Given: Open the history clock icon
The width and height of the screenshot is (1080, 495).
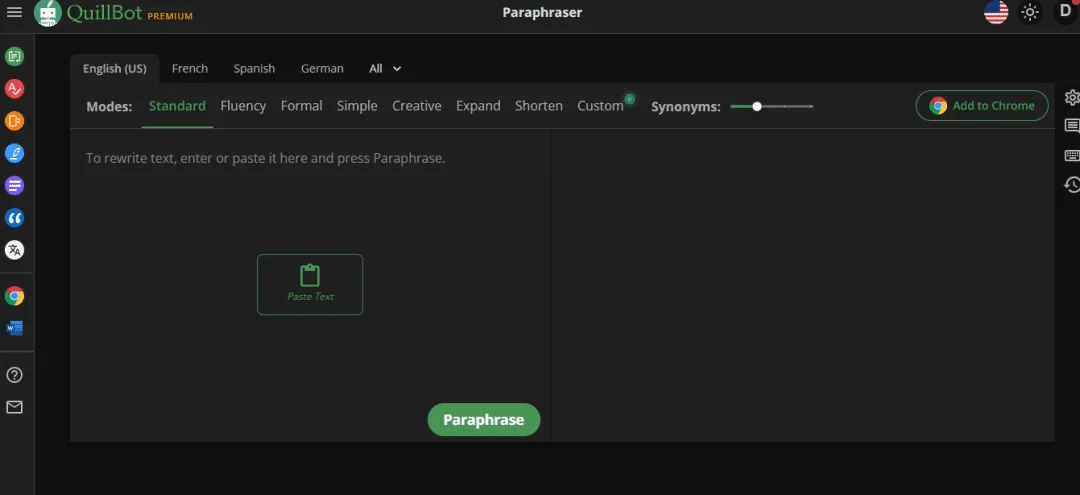Looking at the screenshot, I should click(1072, 184).
